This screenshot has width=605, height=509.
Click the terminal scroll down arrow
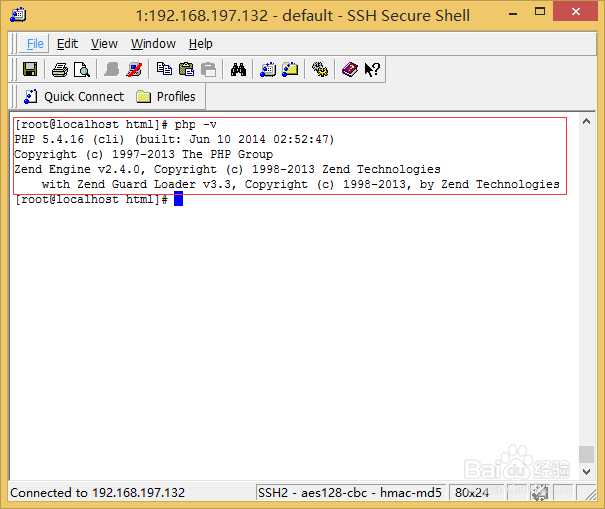[x=586, y=472]
